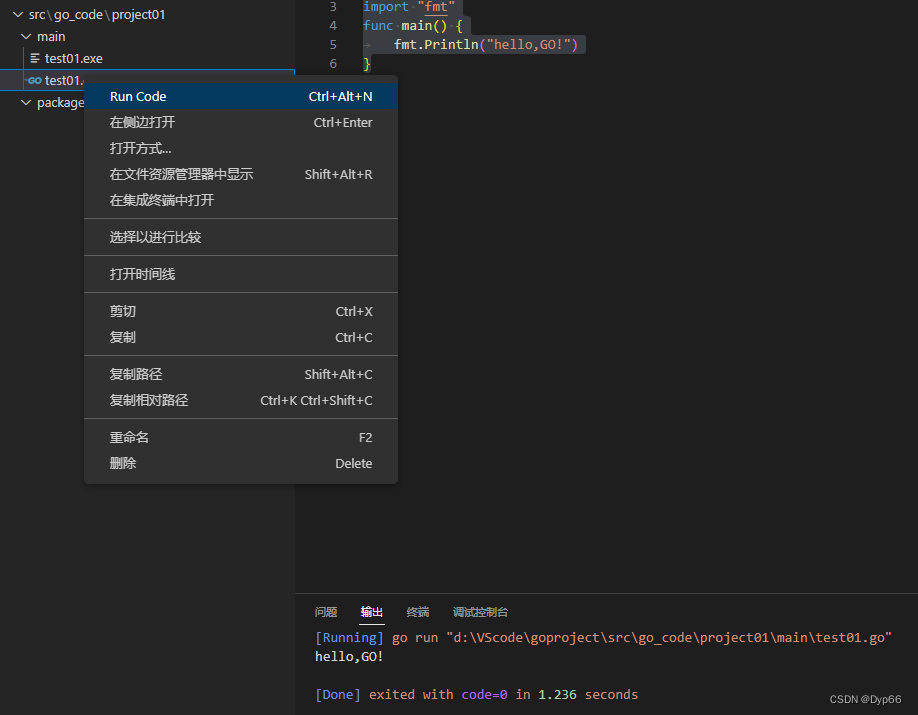Click the import "fmt" code line
Viewport: 918px width, 715px height.
pos(409,6)
